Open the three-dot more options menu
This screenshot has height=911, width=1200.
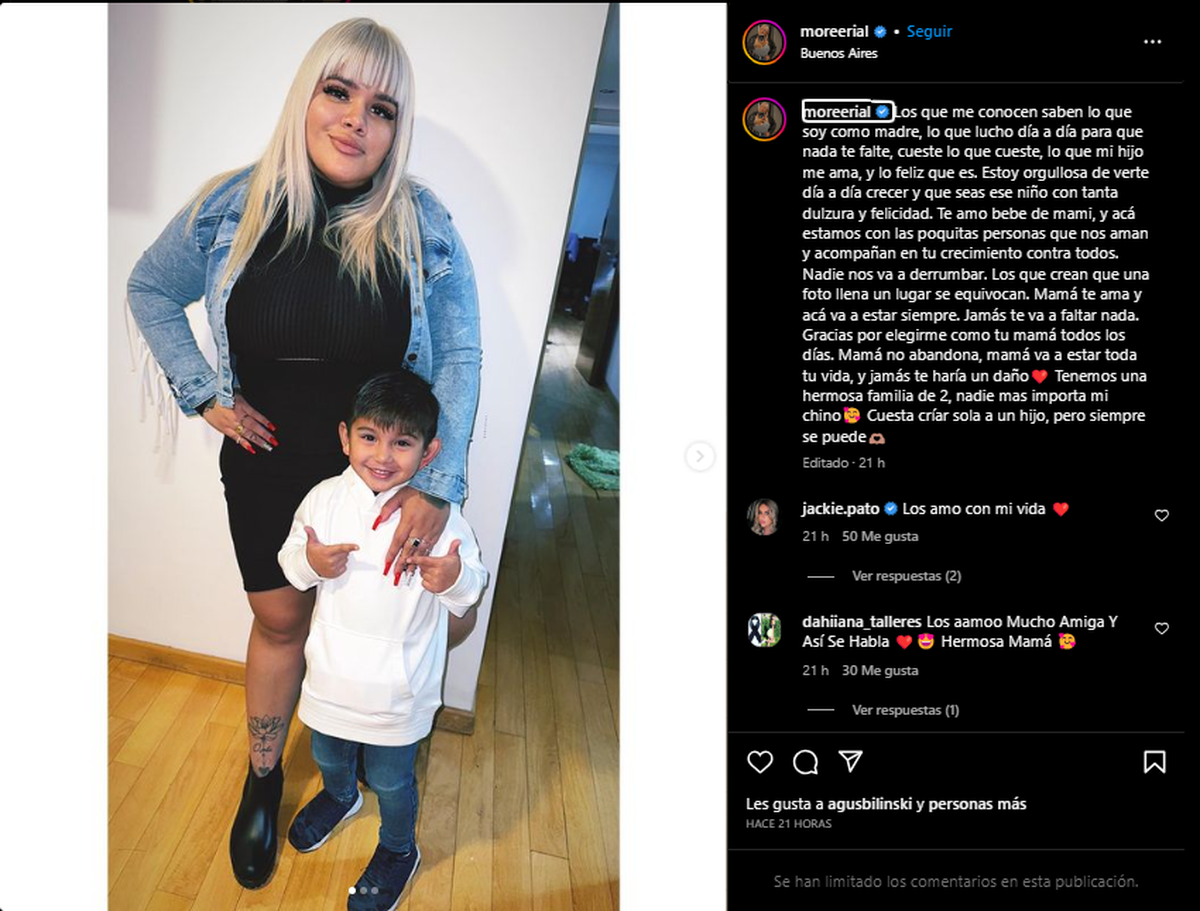(1152, 42)
